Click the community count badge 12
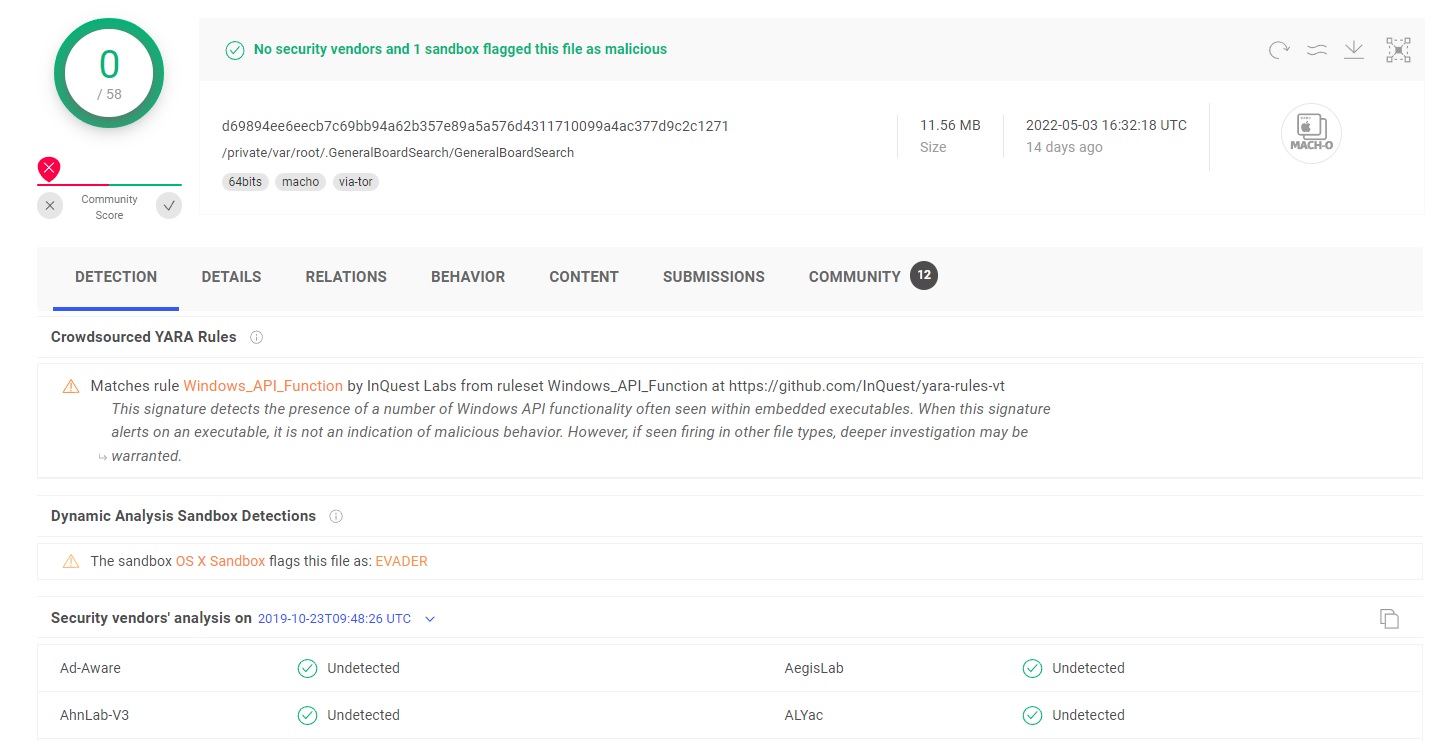Screen dimensions: 1444x741 [924, 276]
